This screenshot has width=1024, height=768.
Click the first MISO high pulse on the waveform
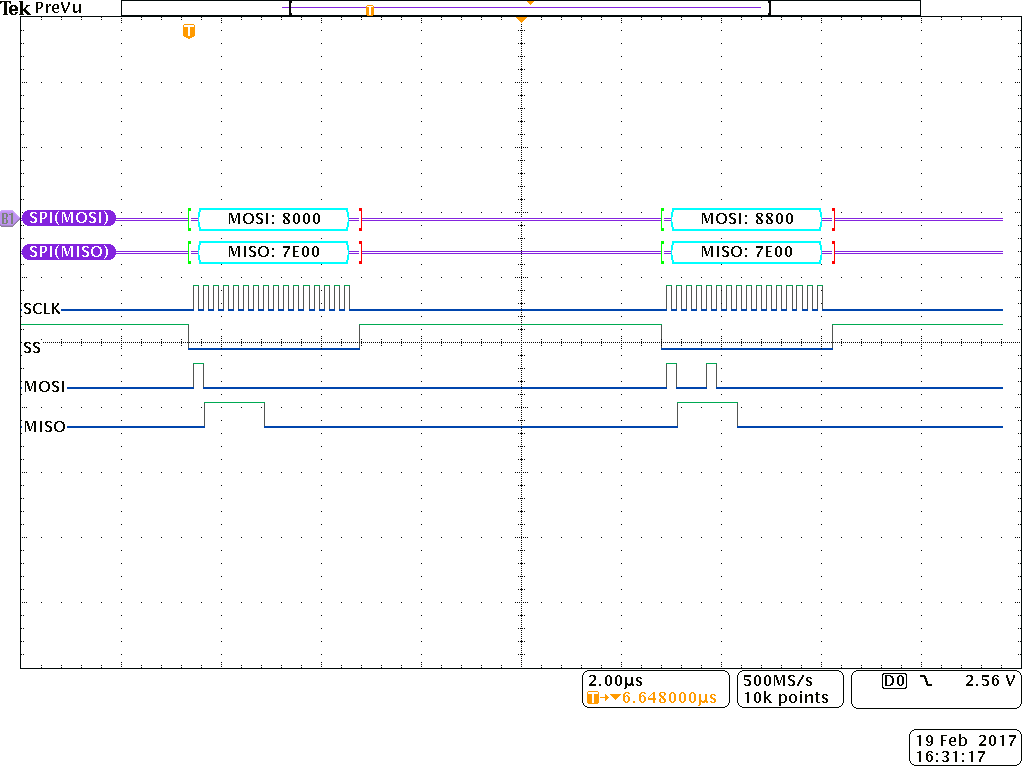point(234,415)
